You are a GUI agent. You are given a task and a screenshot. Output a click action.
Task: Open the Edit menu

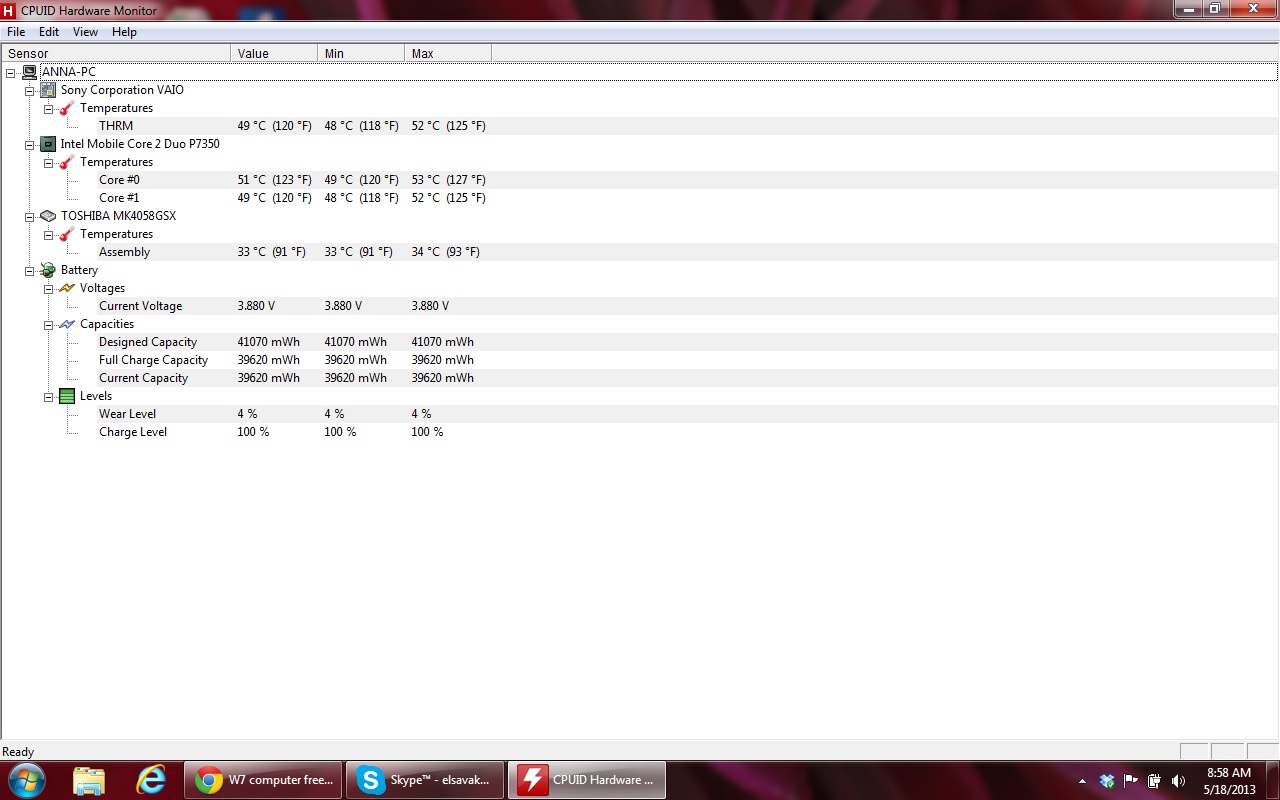[49, 32]
